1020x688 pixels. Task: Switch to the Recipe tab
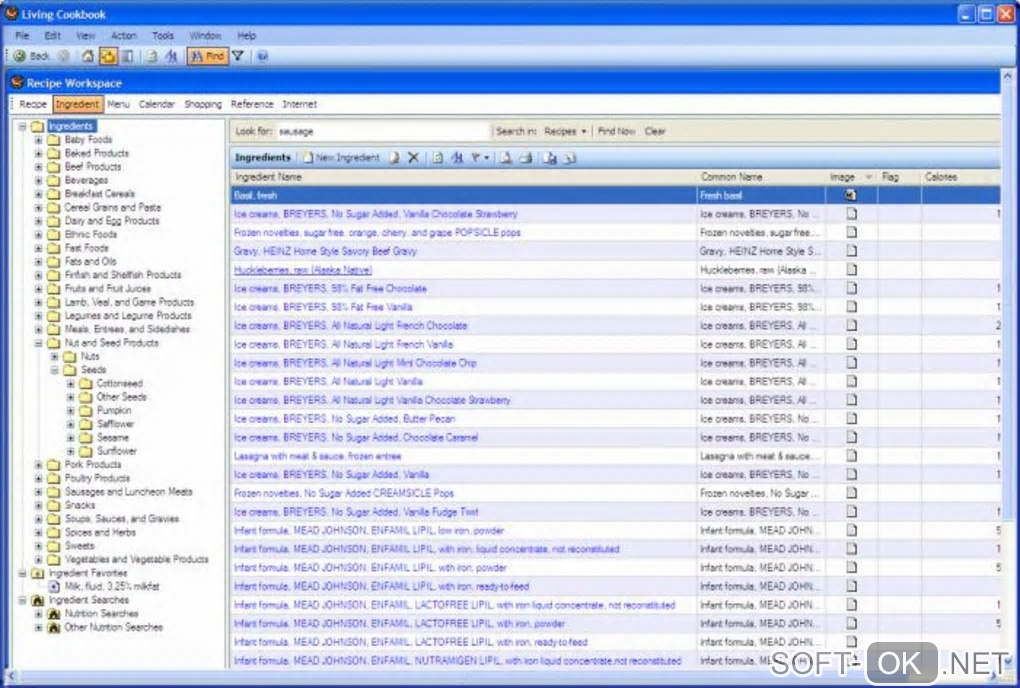click(33, 104)
